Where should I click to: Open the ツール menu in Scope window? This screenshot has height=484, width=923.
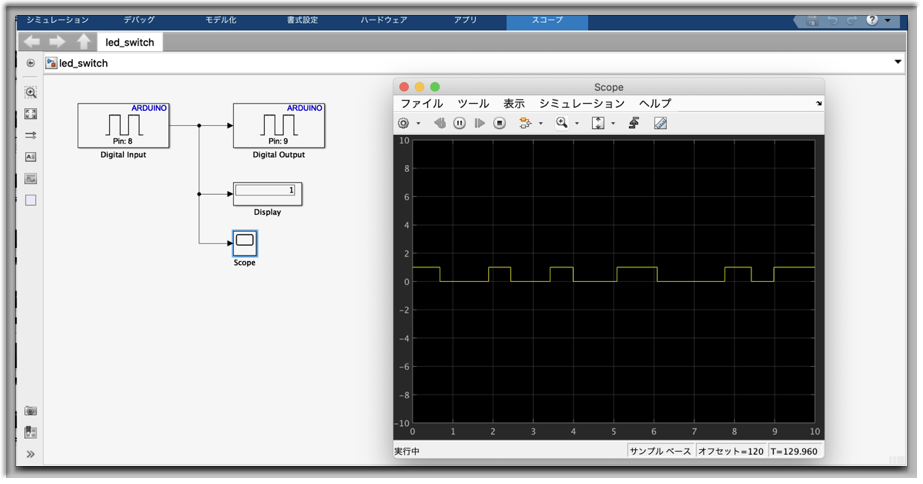click(473, 104)
